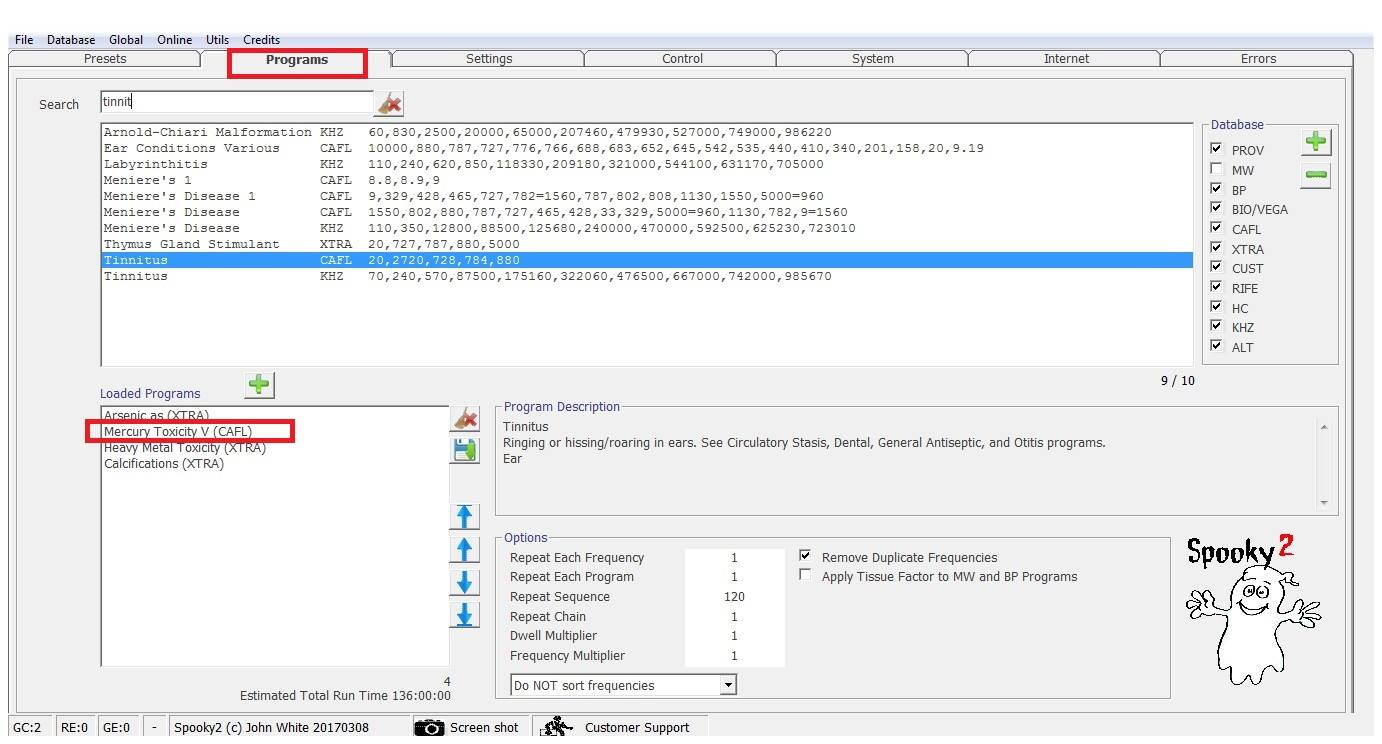Open the Database menu
This screenshot has height=744, width=1382.
[71, 40]
